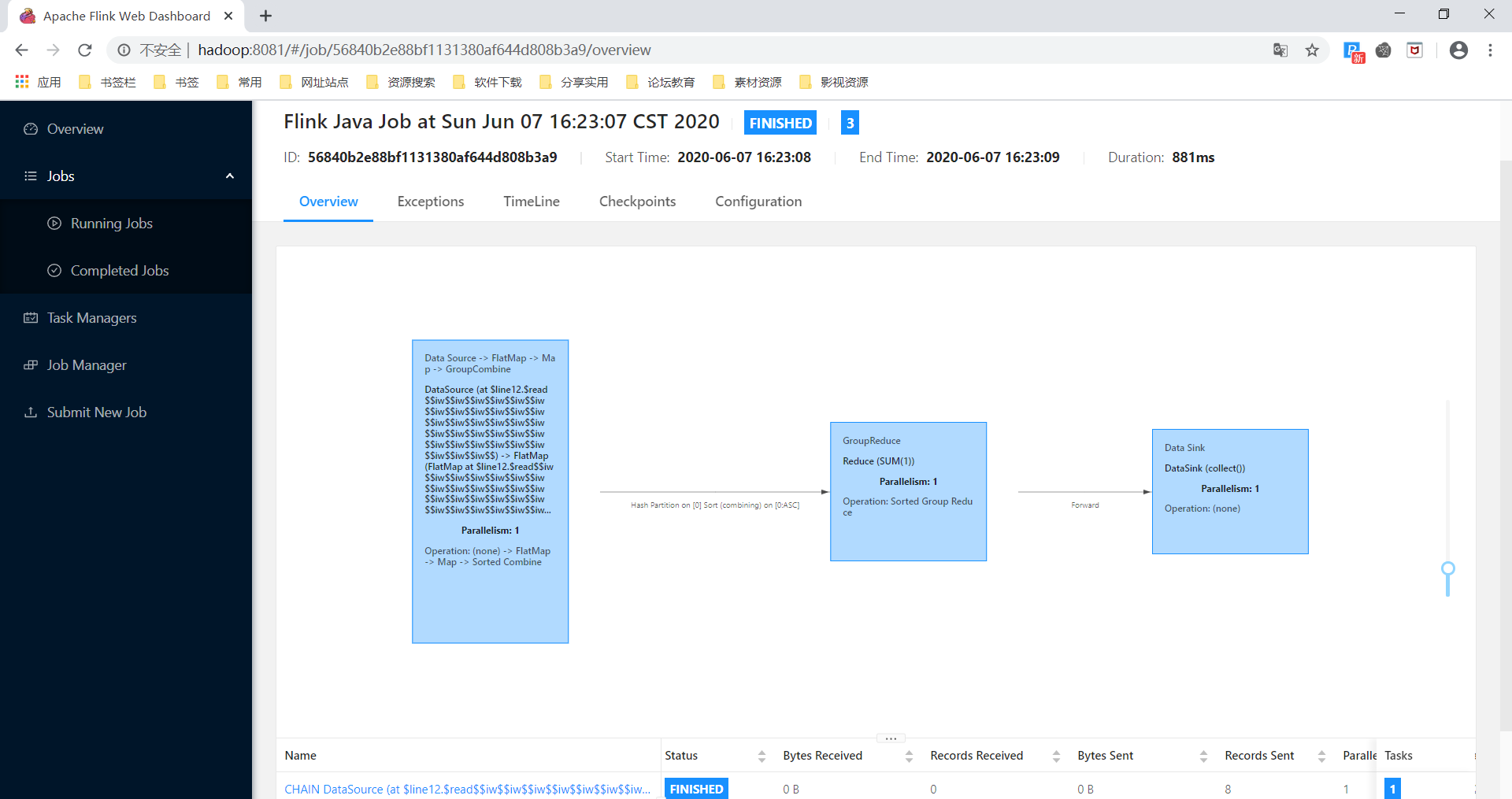Open the Chrome three-dot menu
This screenshot has width=1512, height=799.
pyautogui.click(x=1490, y=50)
